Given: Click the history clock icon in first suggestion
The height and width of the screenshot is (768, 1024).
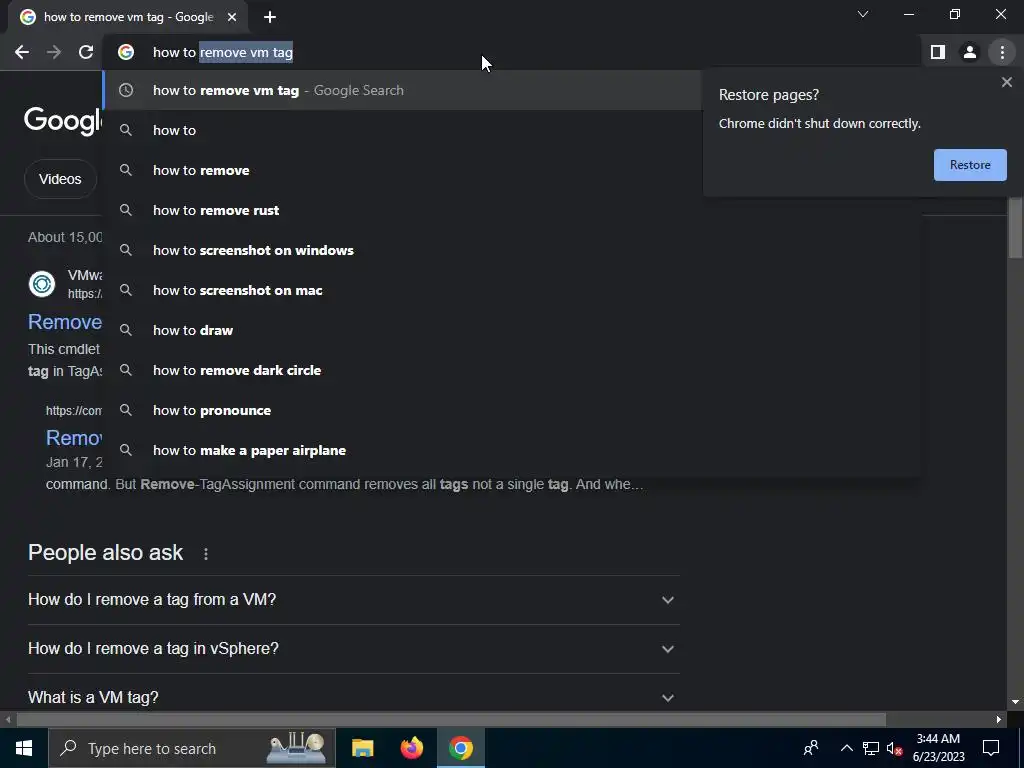Looking at the screenshot, I should tap(126, 90).
